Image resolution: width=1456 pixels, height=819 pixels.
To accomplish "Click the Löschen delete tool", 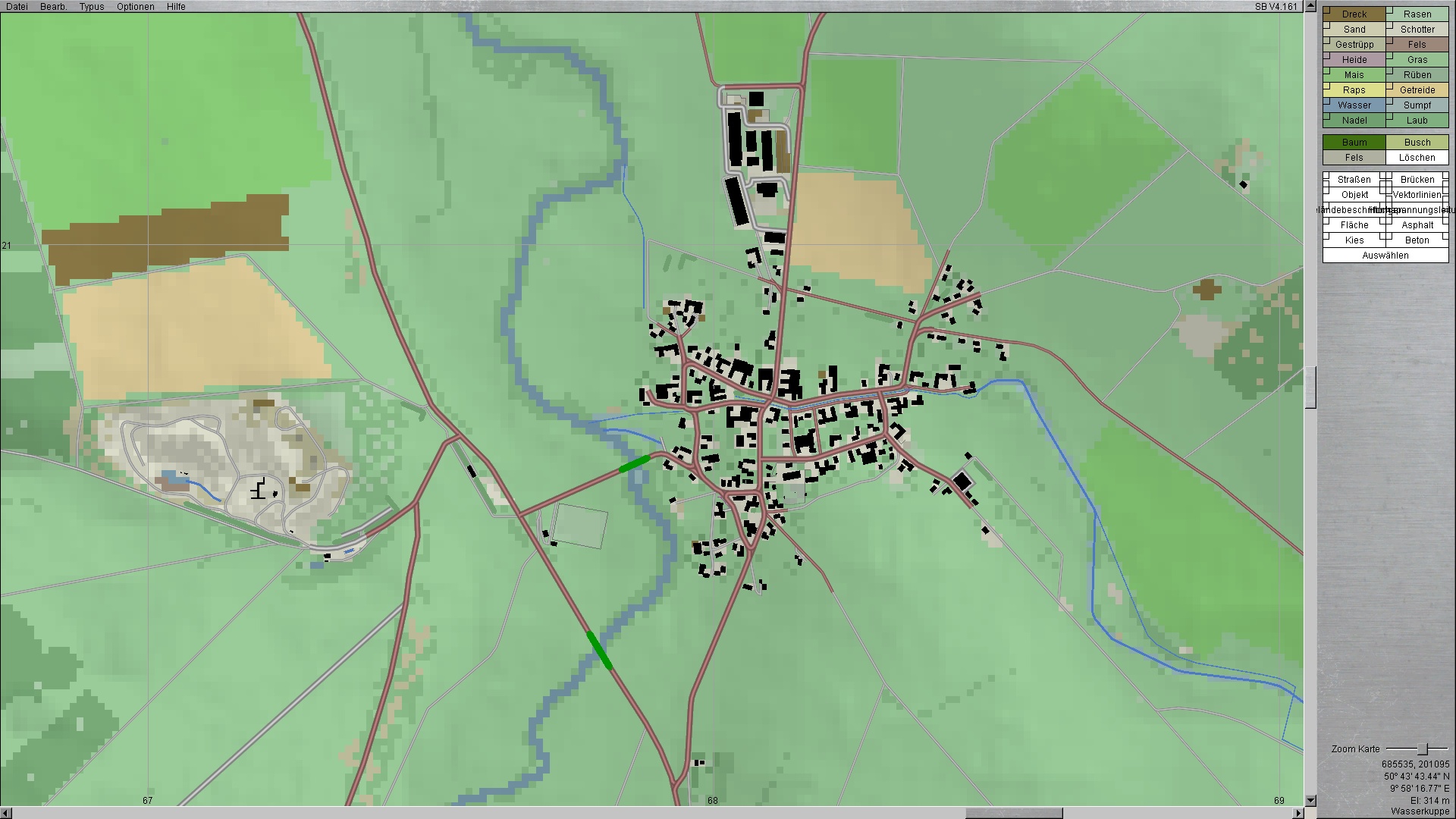I will click(1417, 157).
